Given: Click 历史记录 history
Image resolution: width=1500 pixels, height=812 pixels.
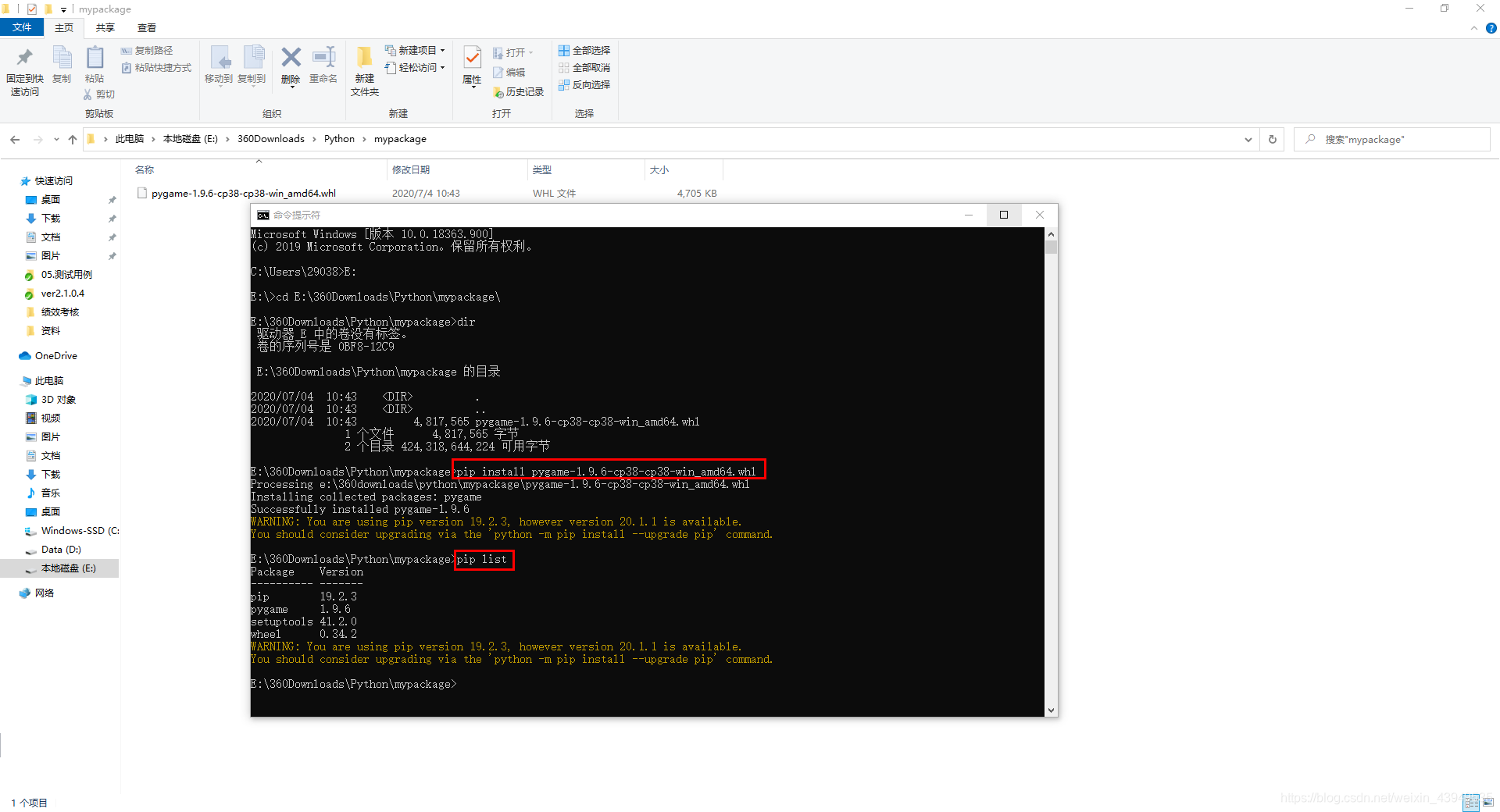Looking at the screenshot, I should tap(519, 92).
